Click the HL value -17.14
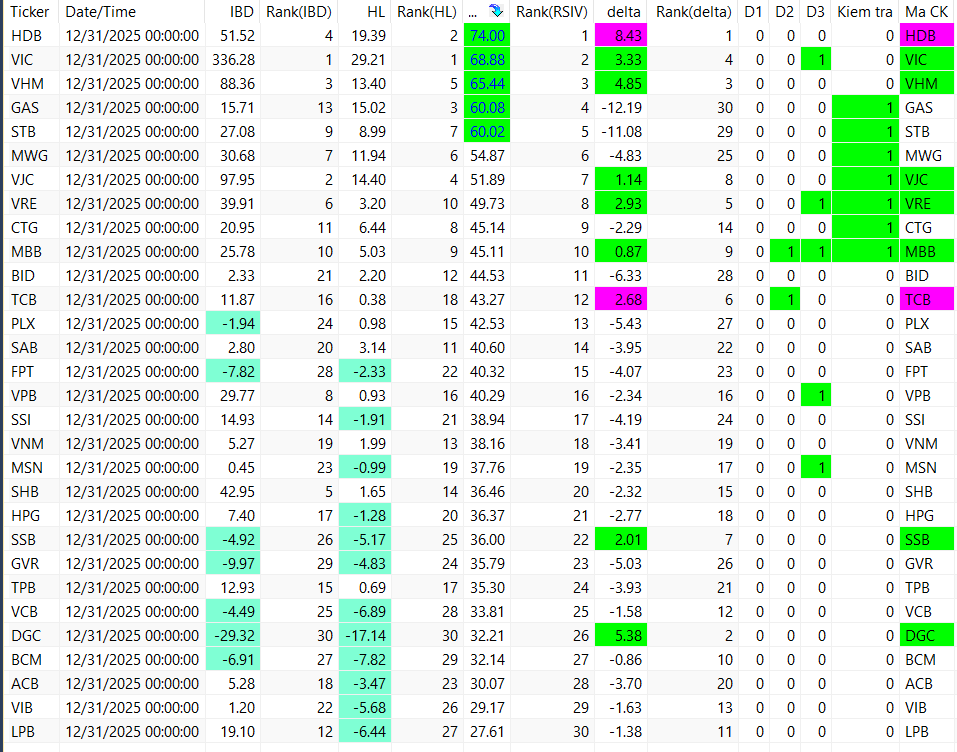 (365, 635)
